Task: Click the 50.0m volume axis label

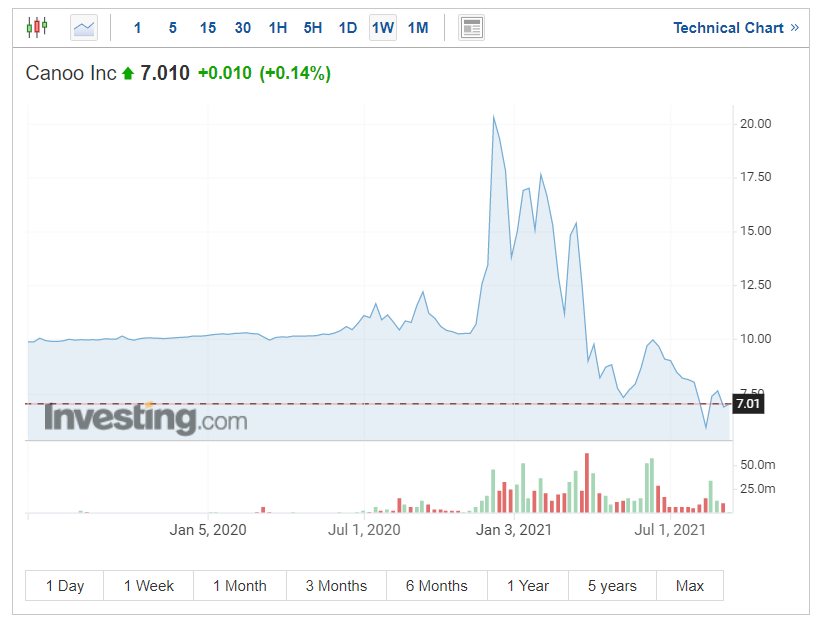Action: pos(757,464)
